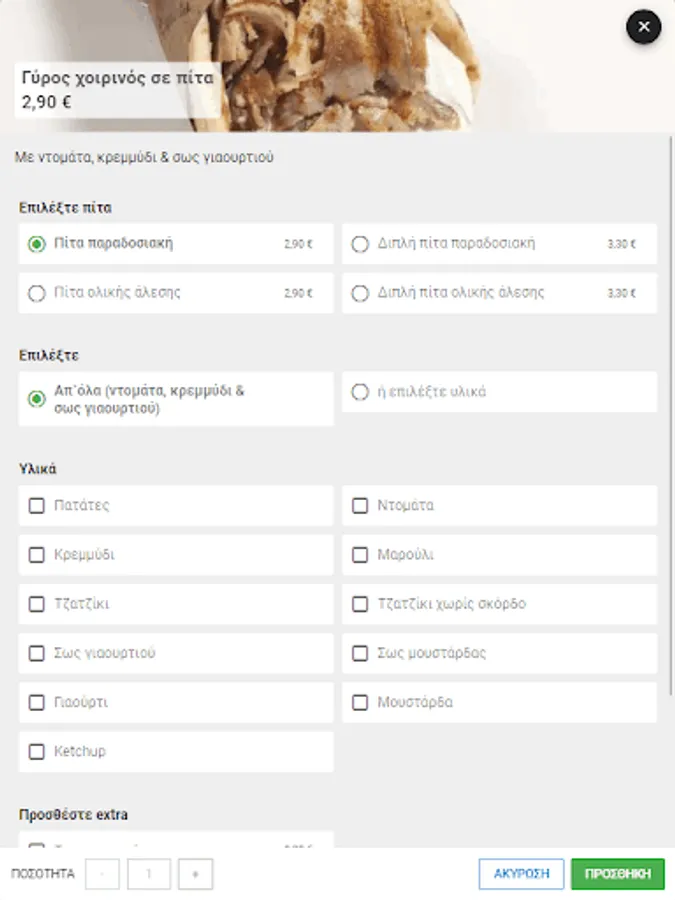Image resolution: width=675 pixels, height=900 pixels.
Task: Tick the Ντομάτα ingredient checkbox
Action: [x=360, y=506]
